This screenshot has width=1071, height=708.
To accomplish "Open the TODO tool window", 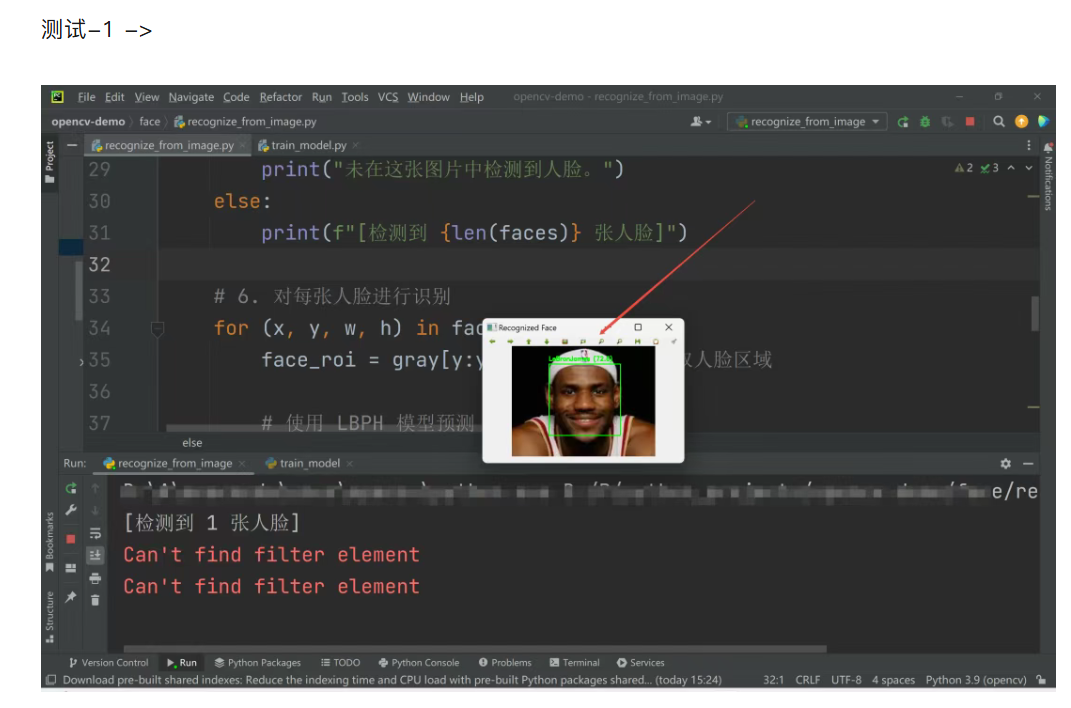I will pyautogui.click(x=340, y=663).
